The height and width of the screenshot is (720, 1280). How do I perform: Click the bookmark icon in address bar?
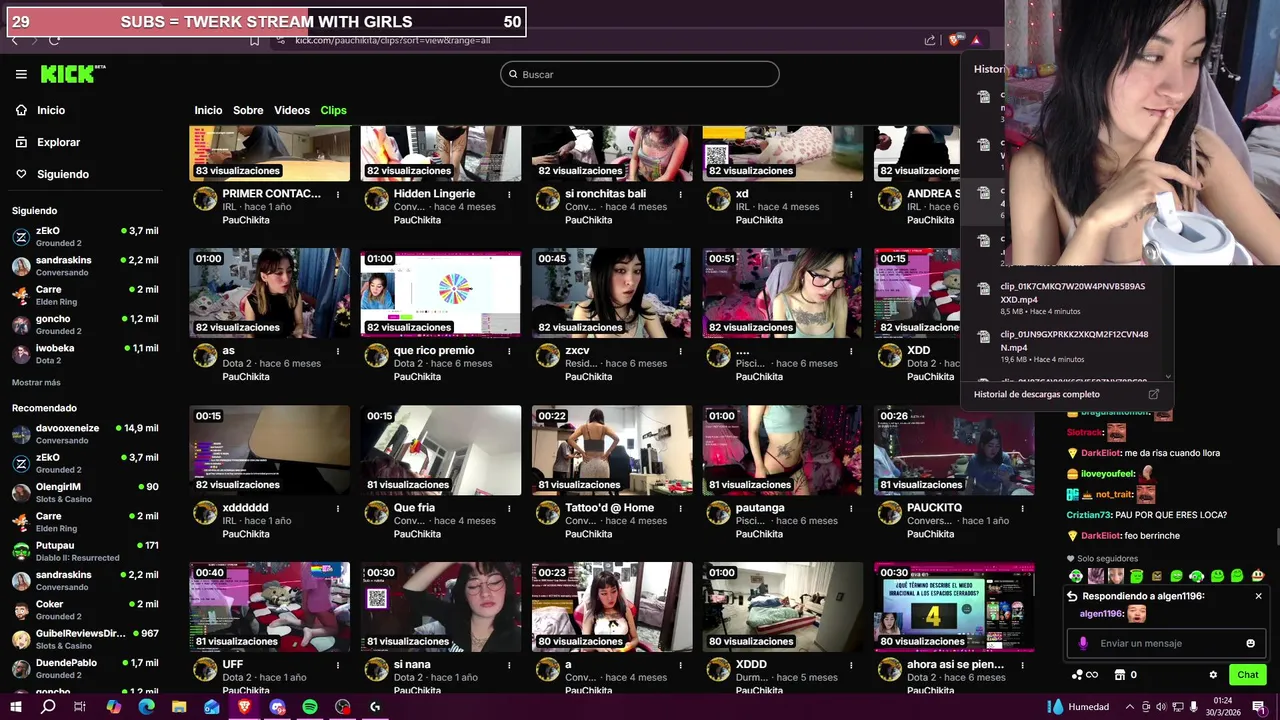pos(254,40)
